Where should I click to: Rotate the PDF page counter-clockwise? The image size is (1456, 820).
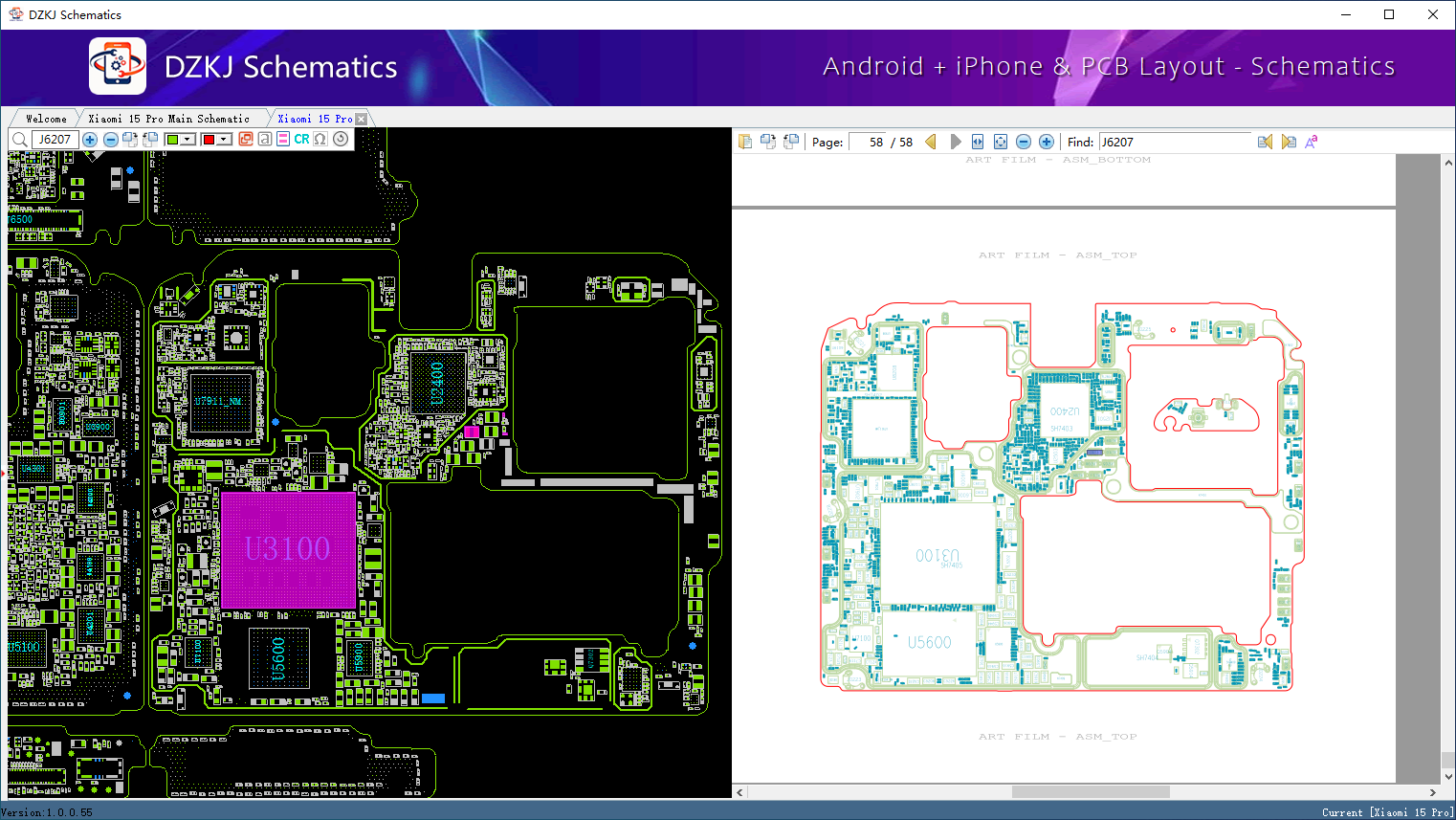click(x=790, y=142)
